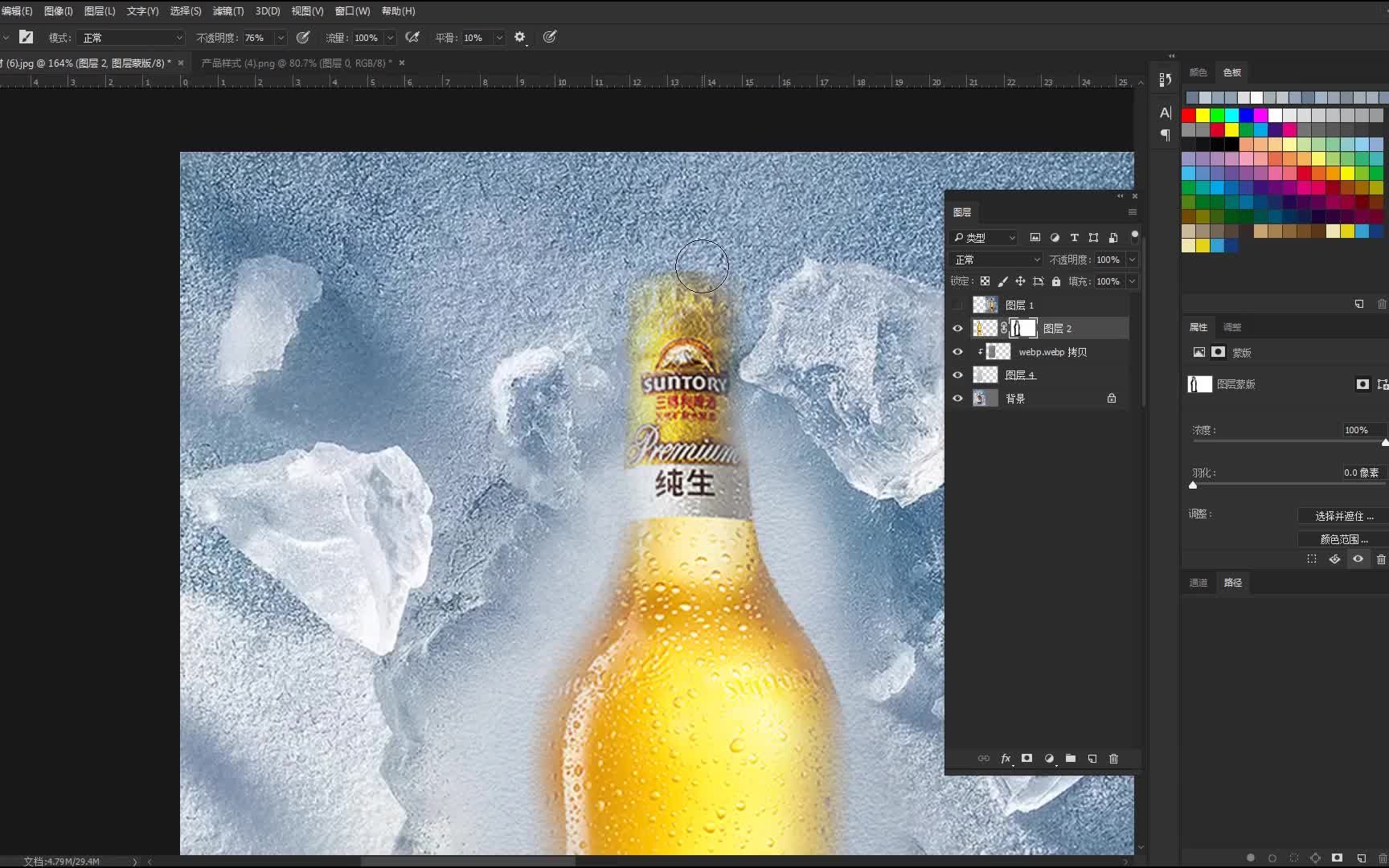Open brush opacity 76% slider dropdown
The image size is (1389, 868).
(x=281, y=38)
